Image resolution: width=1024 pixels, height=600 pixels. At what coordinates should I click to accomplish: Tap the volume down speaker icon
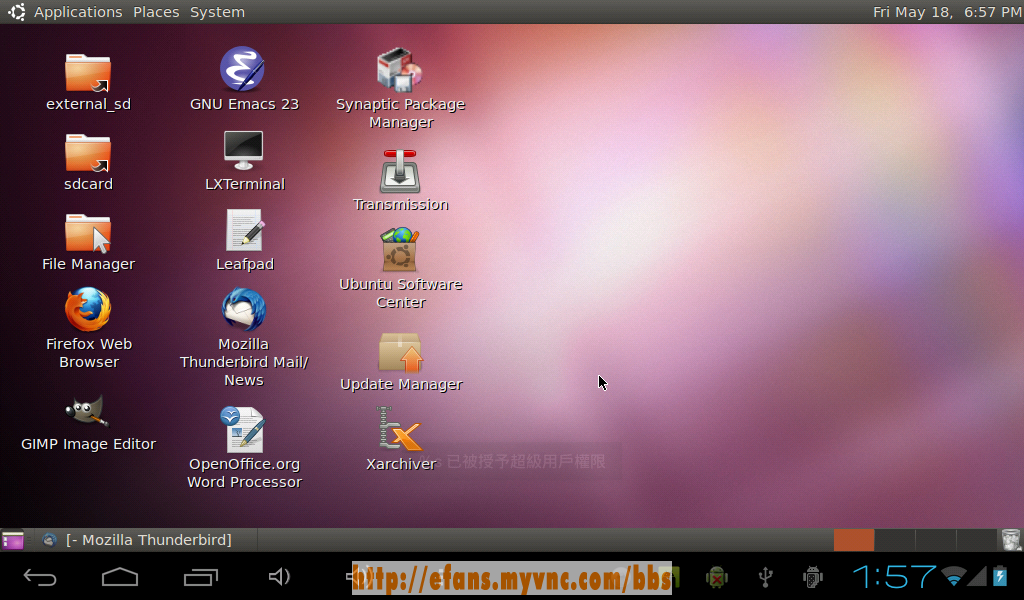[x=280, y=576]
